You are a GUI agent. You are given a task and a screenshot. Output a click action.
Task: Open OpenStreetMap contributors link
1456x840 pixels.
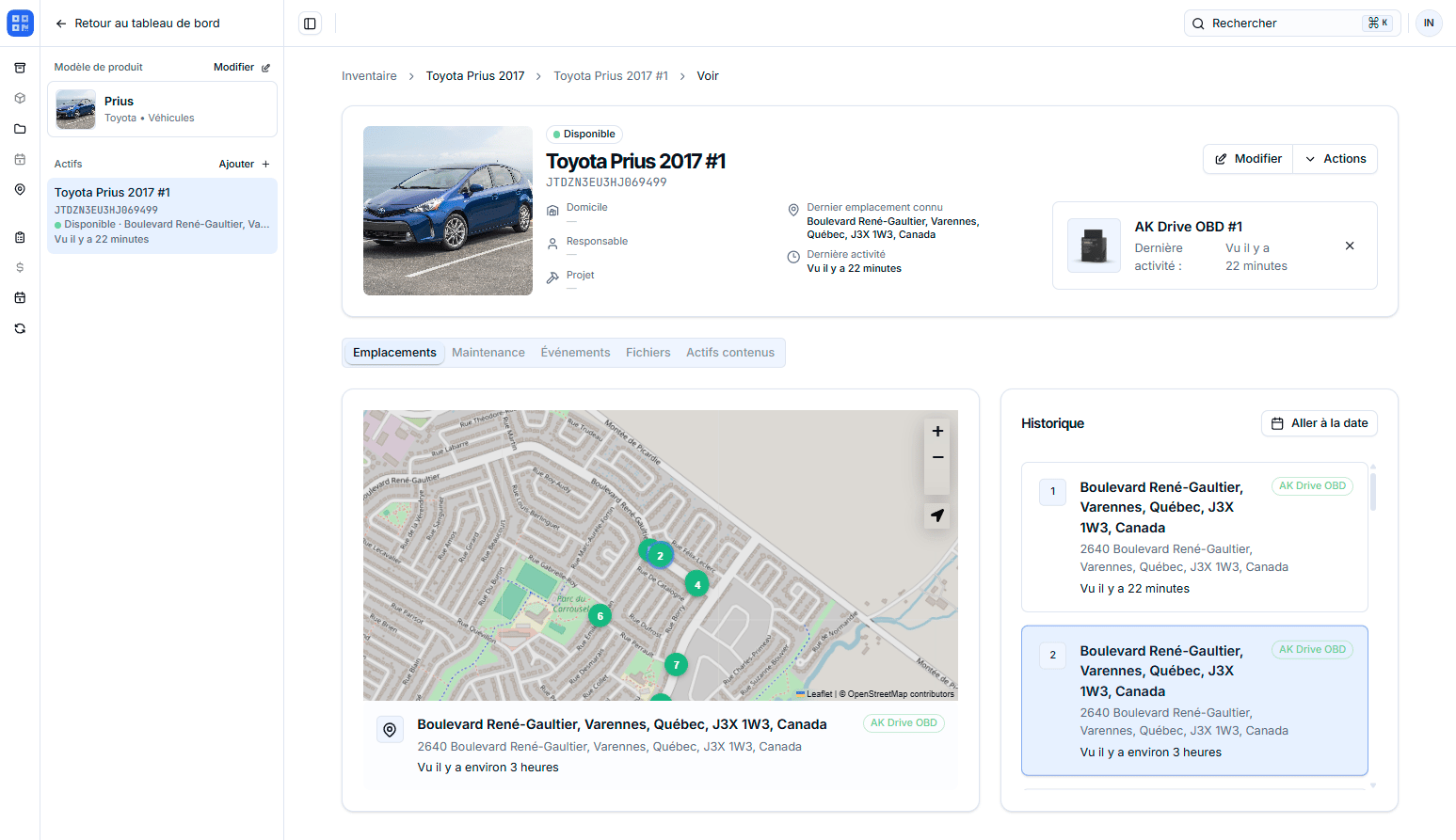(x=901, y=694)
